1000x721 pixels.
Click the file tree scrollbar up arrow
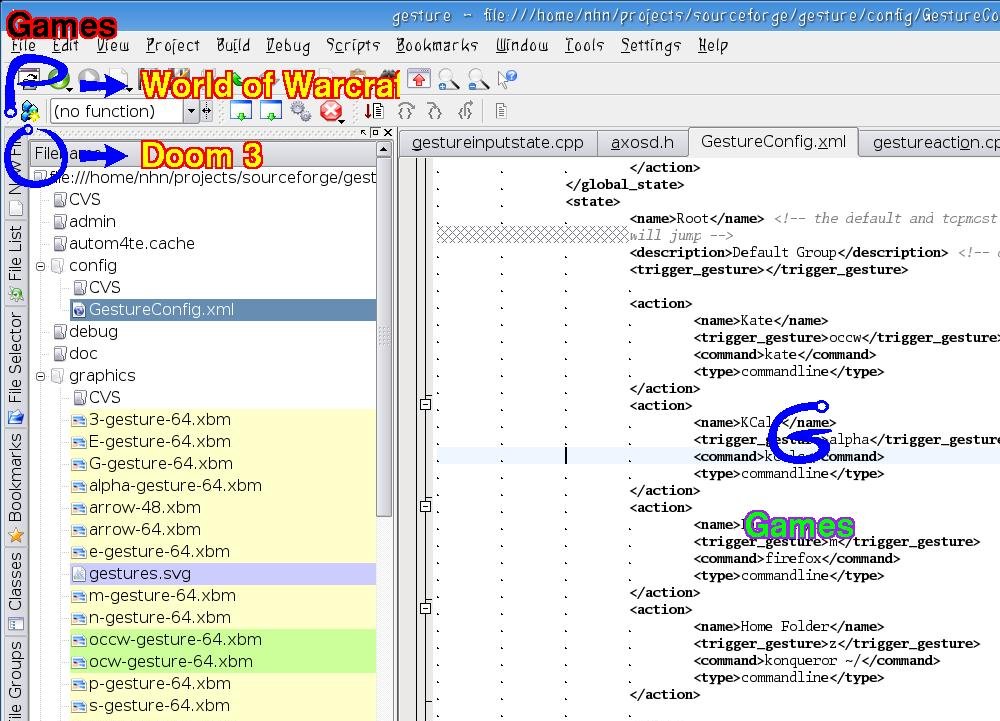[x=383, y=150]
